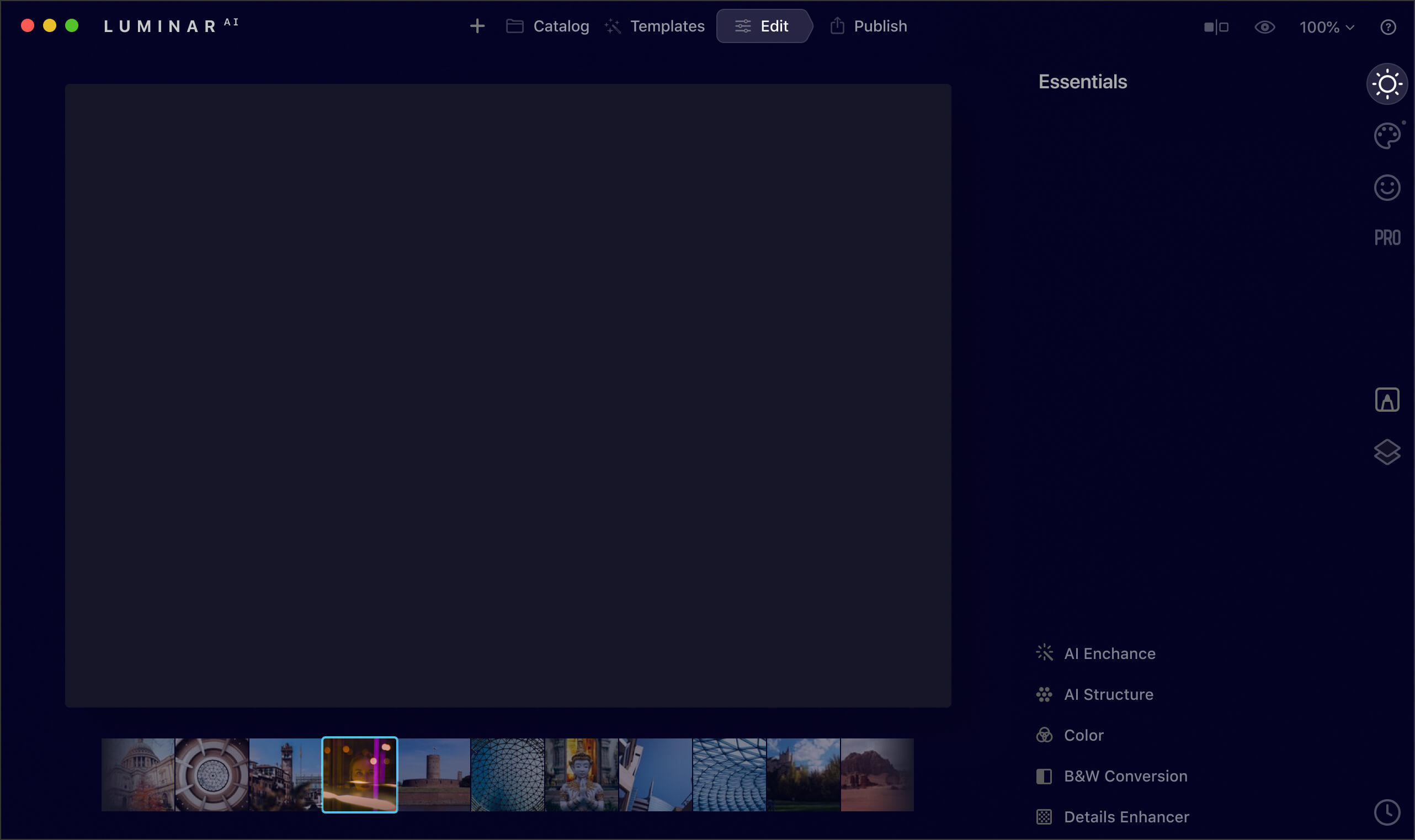Open the Details Enhancer tool
Viewport: 1415px width, 840px height.
[1126, 817]
